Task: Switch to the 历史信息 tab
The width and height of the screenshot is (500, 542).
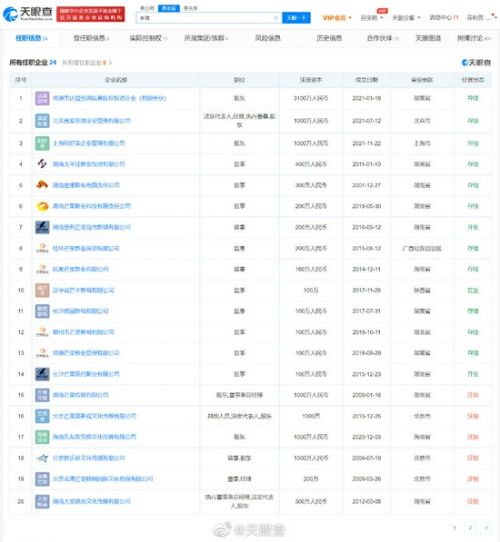Action: 329,38
